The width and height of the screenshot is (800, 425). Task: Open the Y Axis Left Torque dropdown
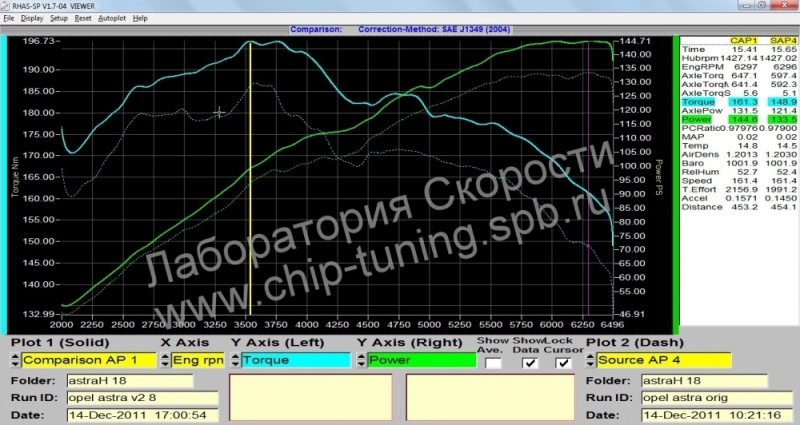pos(287,360)
